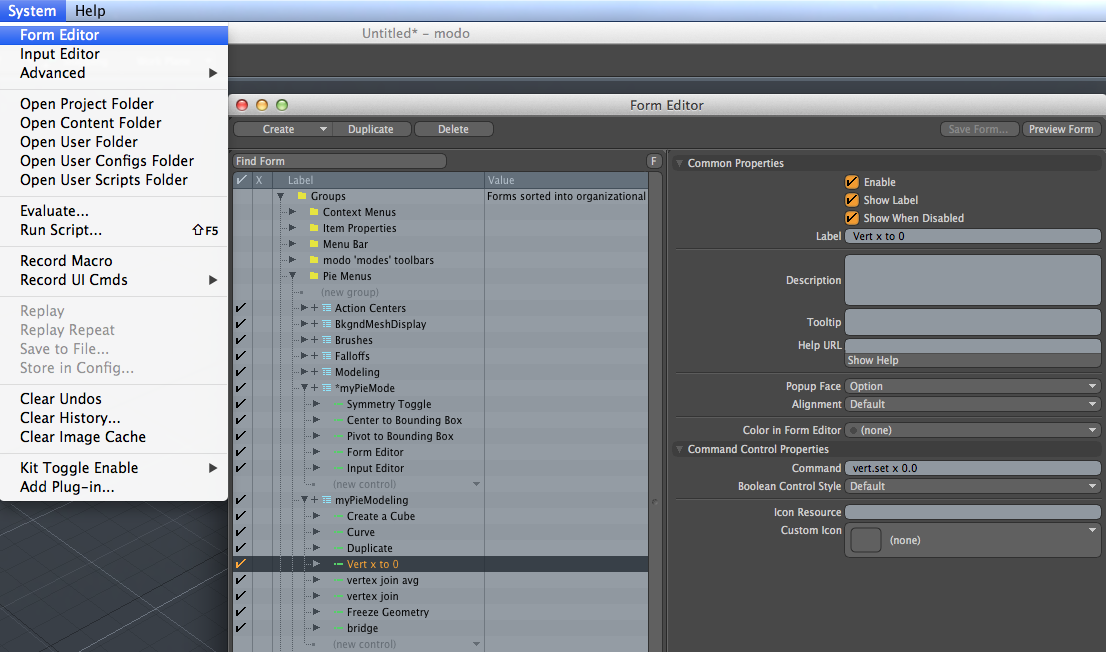Click the modo 'modes' toolbars folder icon
1106x652 pixels.
[x=314, y=260]
